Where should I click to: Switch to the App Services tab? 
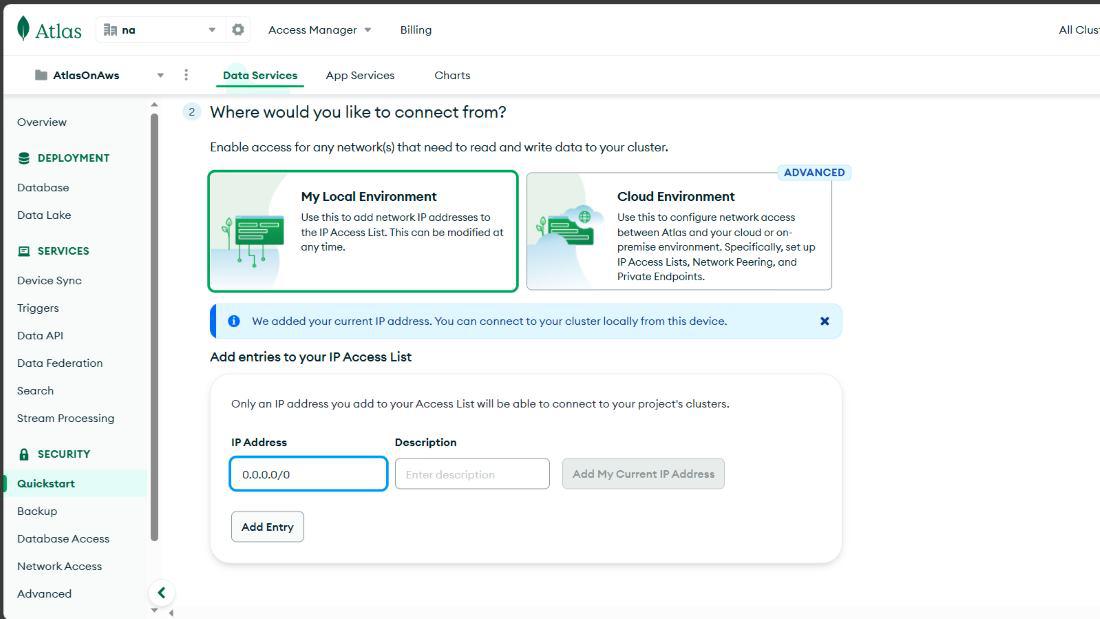point(360,75)
